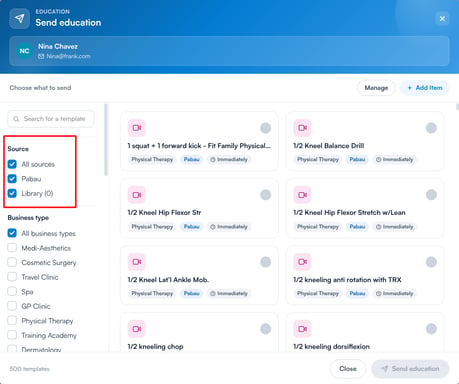Click Physical Therapy tag on 1/2 kneeling anti rotation

[x=318, y=294]
